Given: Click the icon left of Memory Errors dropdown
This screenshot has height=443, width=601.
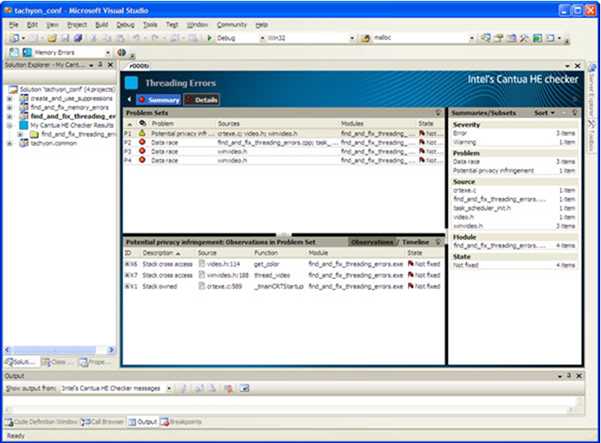Looking at the screenshot, I should (x=27, y=53).
